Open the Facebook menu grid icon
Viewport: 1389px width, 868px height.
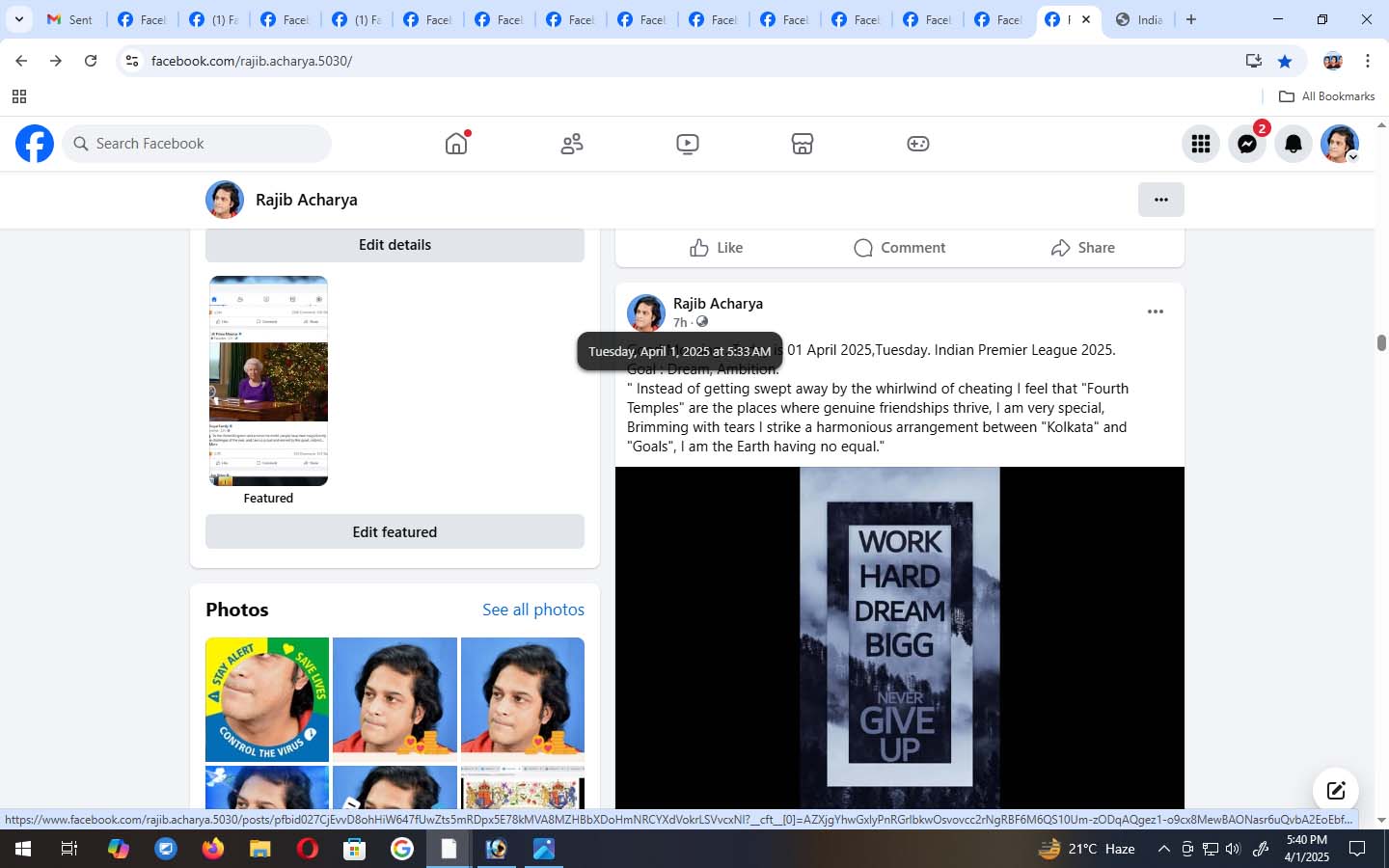(x=1201, y=144)
